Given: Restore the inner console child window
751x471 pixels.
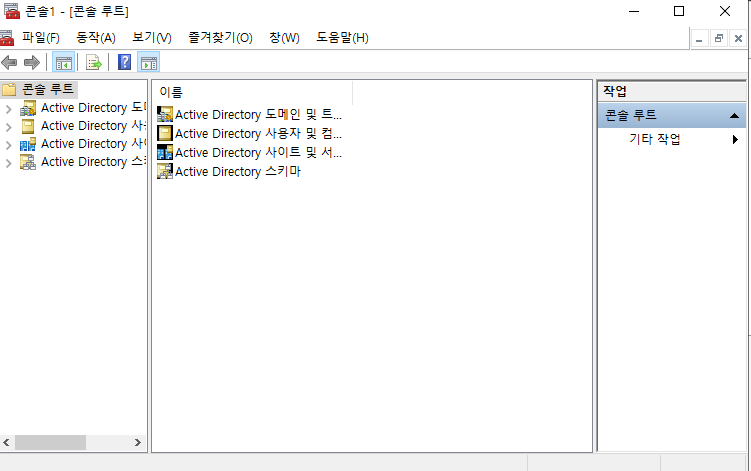Looking at the screenshot, I should [718, 39].
